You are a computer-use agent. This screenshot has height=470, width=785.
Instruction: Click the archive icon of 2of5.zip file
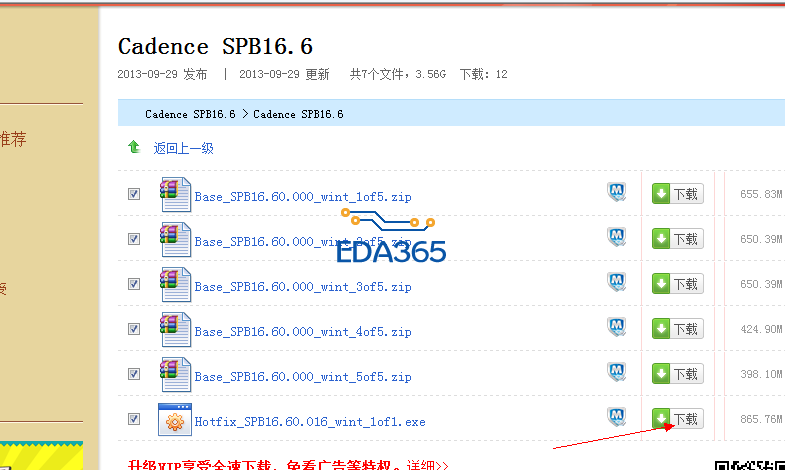click(x=175, y=239)
